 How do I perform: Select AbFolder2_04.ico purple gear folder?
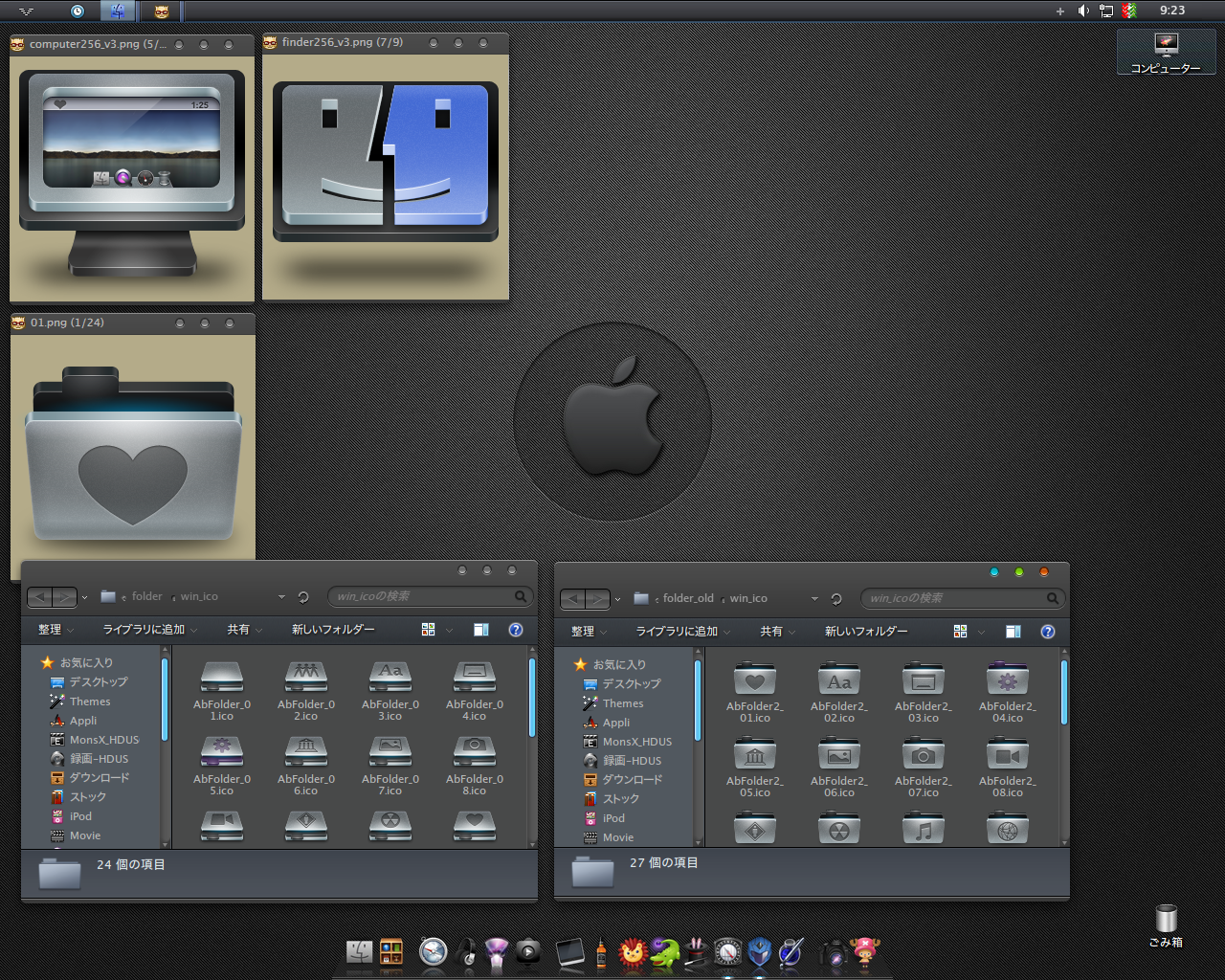point(1008,691)
